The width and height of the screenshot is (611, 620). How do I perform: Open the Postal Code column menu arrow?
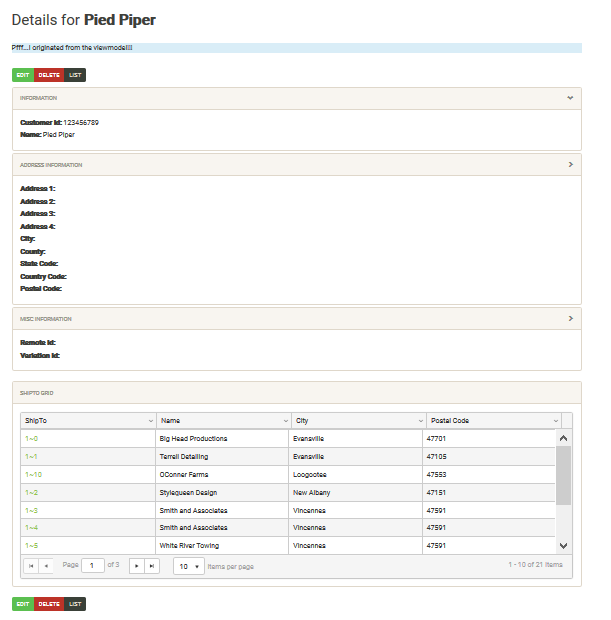point(556,421)
